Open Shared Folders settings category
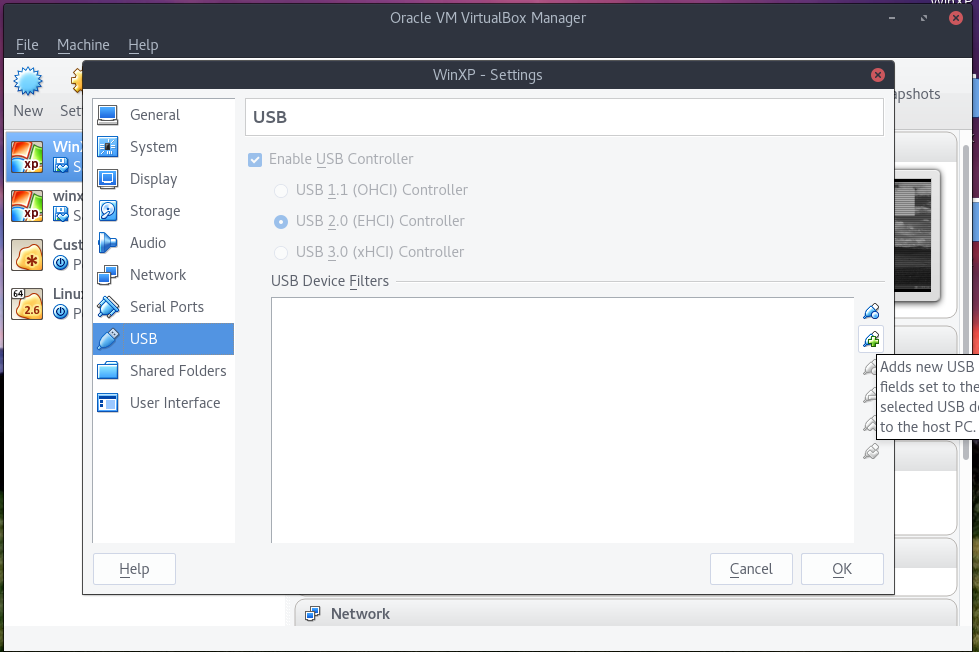 tap(163, 371)
